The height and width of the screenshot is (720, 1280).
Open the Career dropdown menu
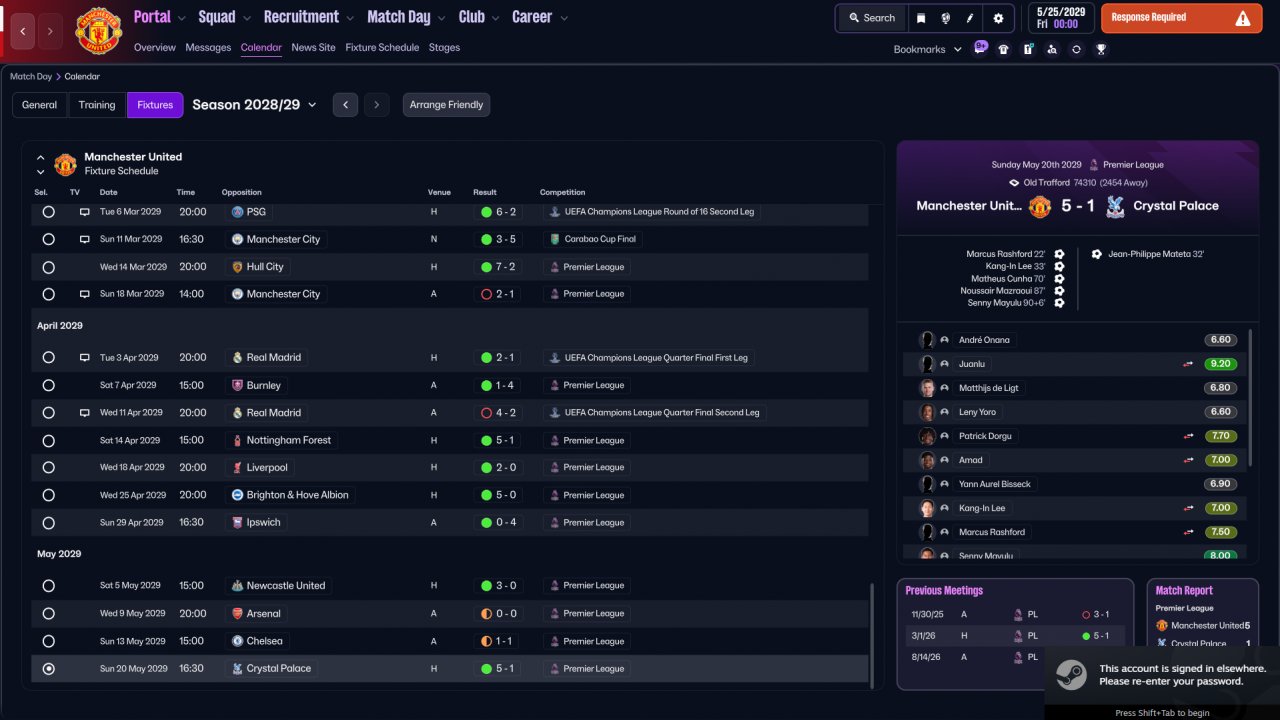(x=540, y=17)
